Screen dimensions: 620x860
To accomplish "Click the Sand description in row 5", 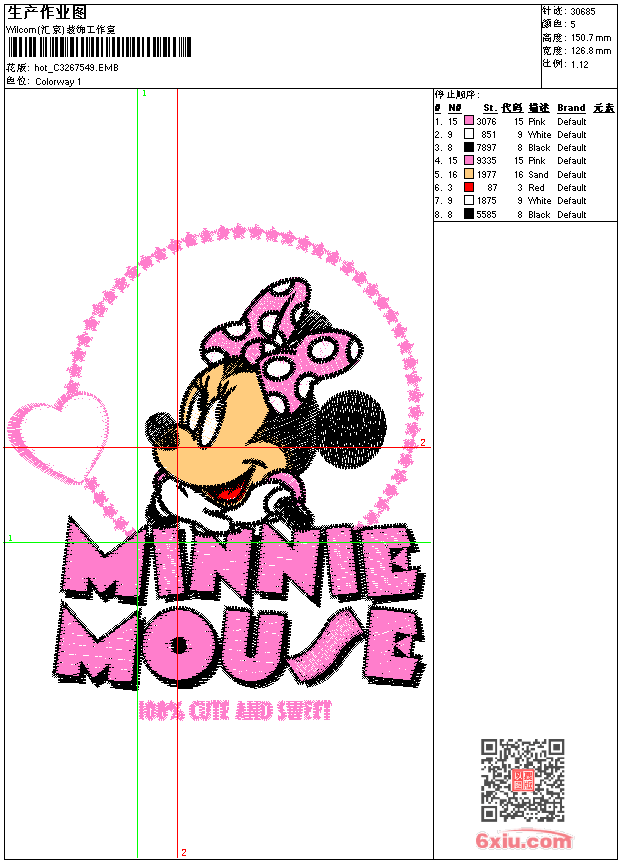I will (x=538, y=174).
